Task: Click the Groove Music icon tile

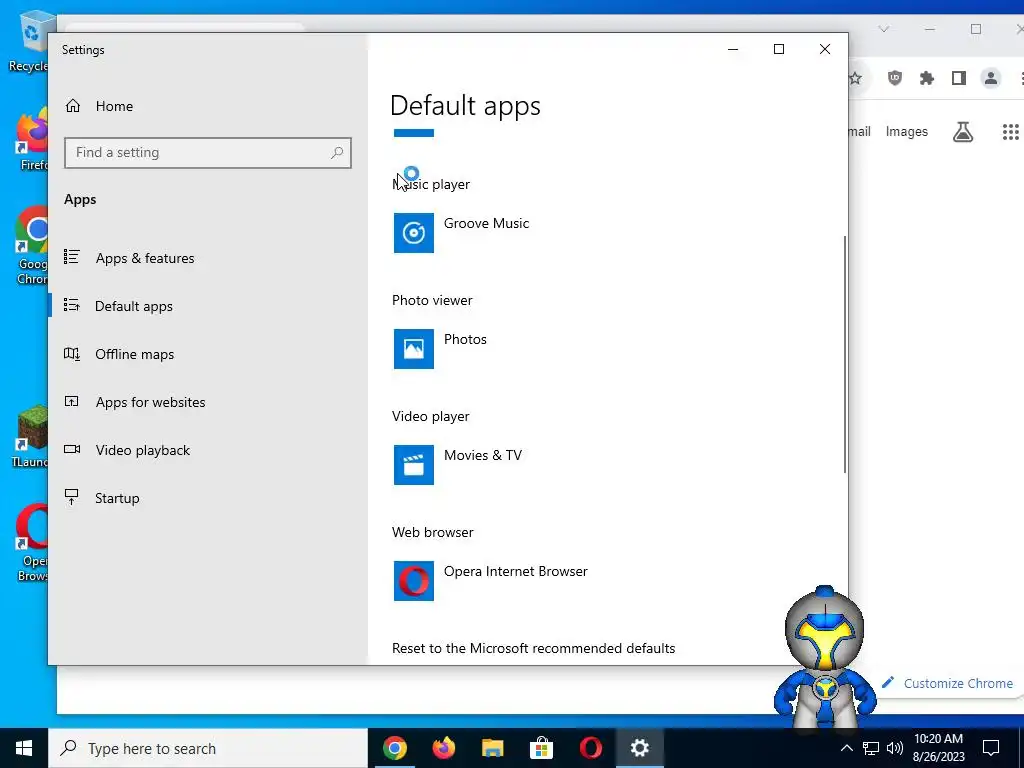Action: (414, 233)
